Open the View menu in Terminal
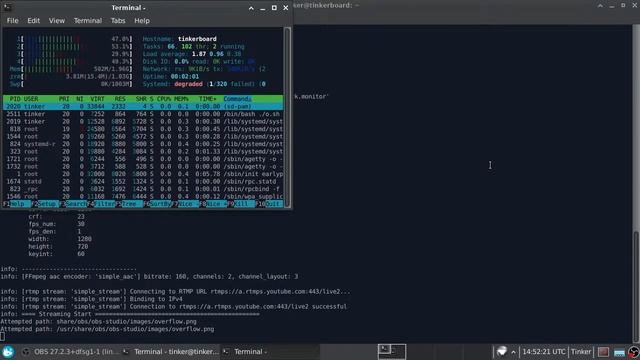This screenshot has height=360, width=640. pyautogui.click(x=57, y=20)
